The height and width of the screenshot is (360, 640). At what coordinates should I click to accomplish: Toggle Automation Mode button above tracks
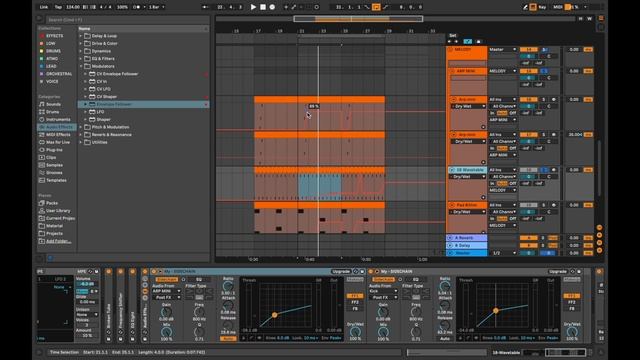(x=467, y=41)
